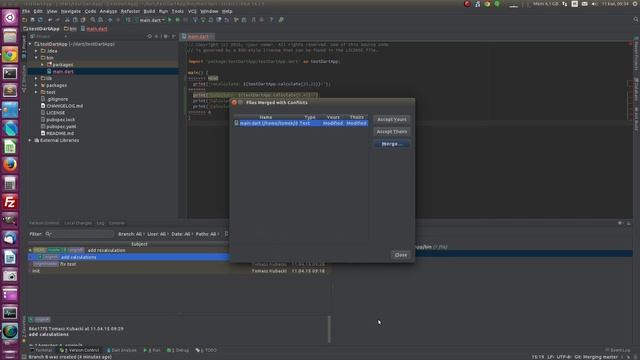Click Accept Yours in conflicts dialog

click(391, 119)
